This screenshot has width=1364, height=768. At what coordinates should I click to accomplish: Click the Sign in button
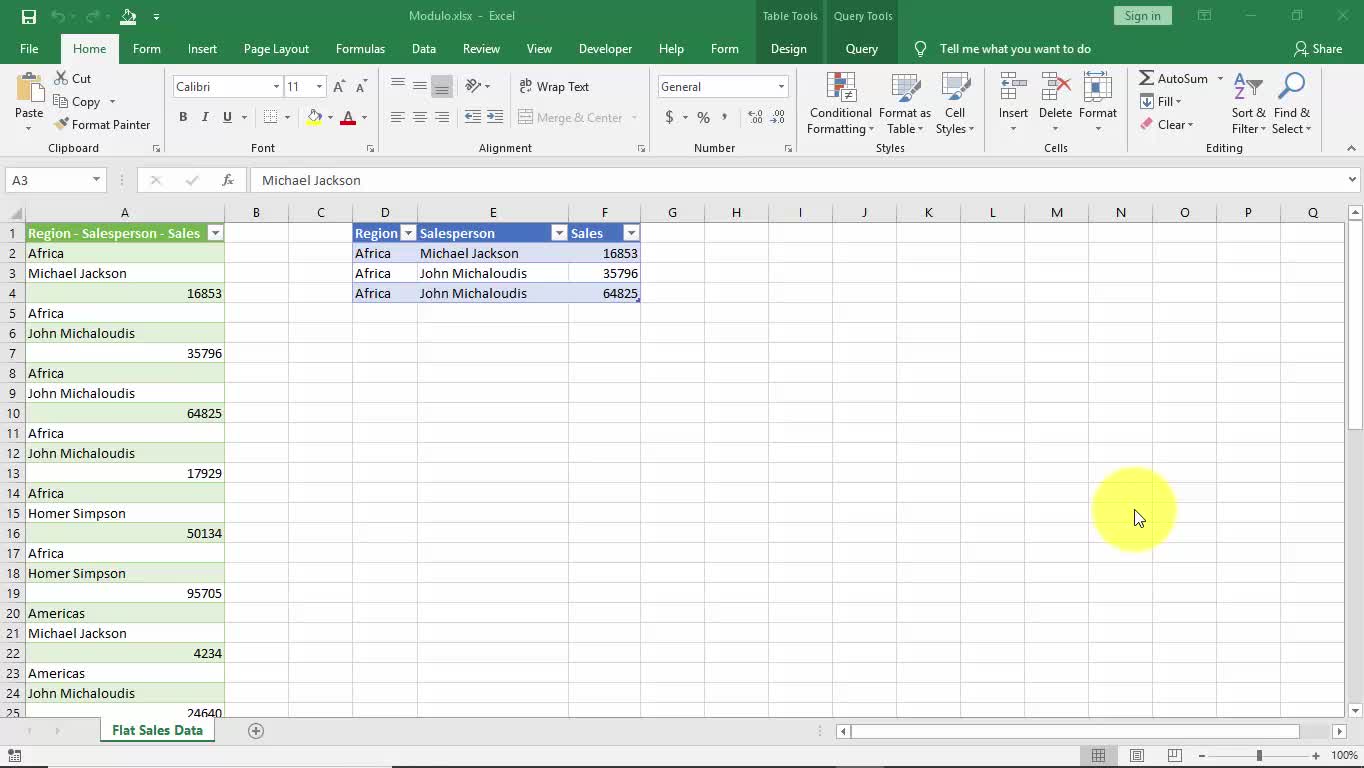coord(1142,16)
